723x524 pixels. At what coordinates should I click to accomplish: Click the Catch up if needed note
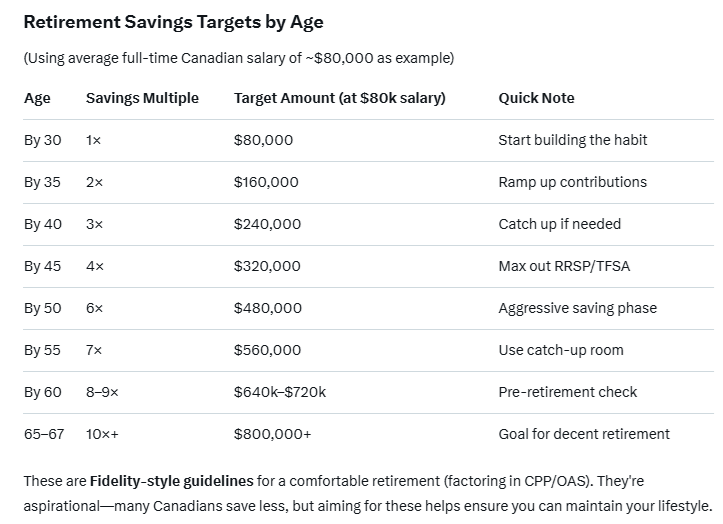[x=559, y=224]
